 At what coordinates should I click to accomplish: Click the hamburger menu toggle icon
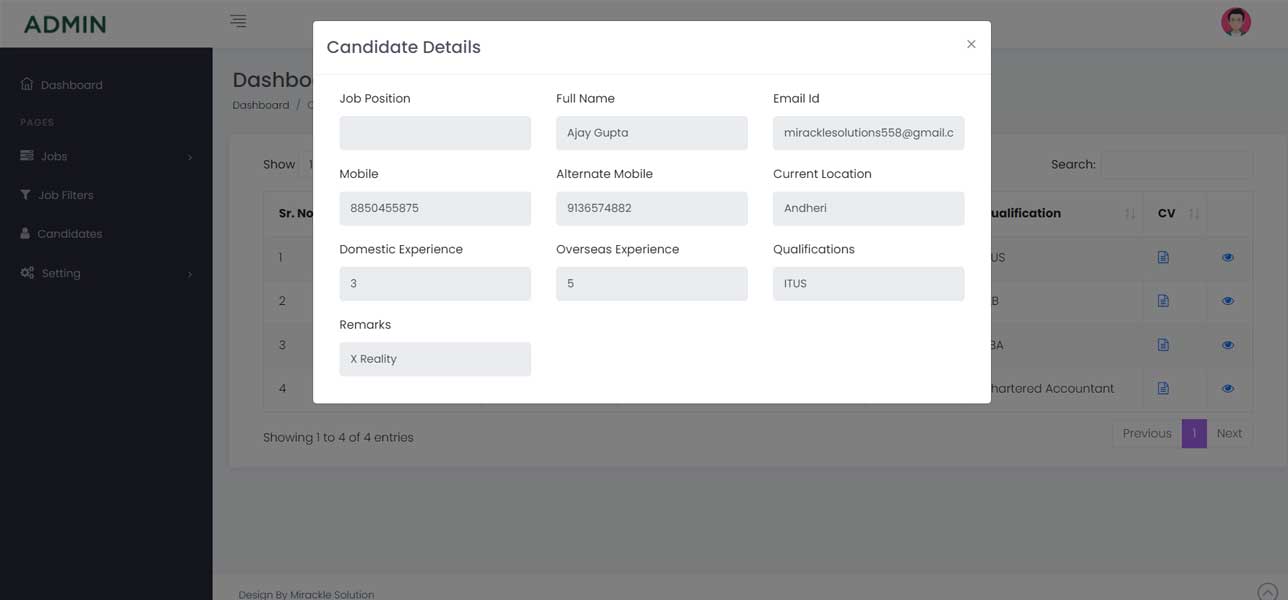click(x=238, y=21)
